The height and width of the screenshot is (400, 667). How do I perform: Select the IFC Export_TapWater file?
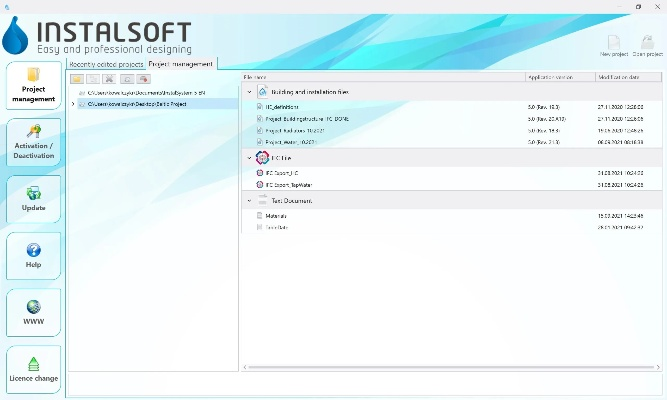pos(292,185)
